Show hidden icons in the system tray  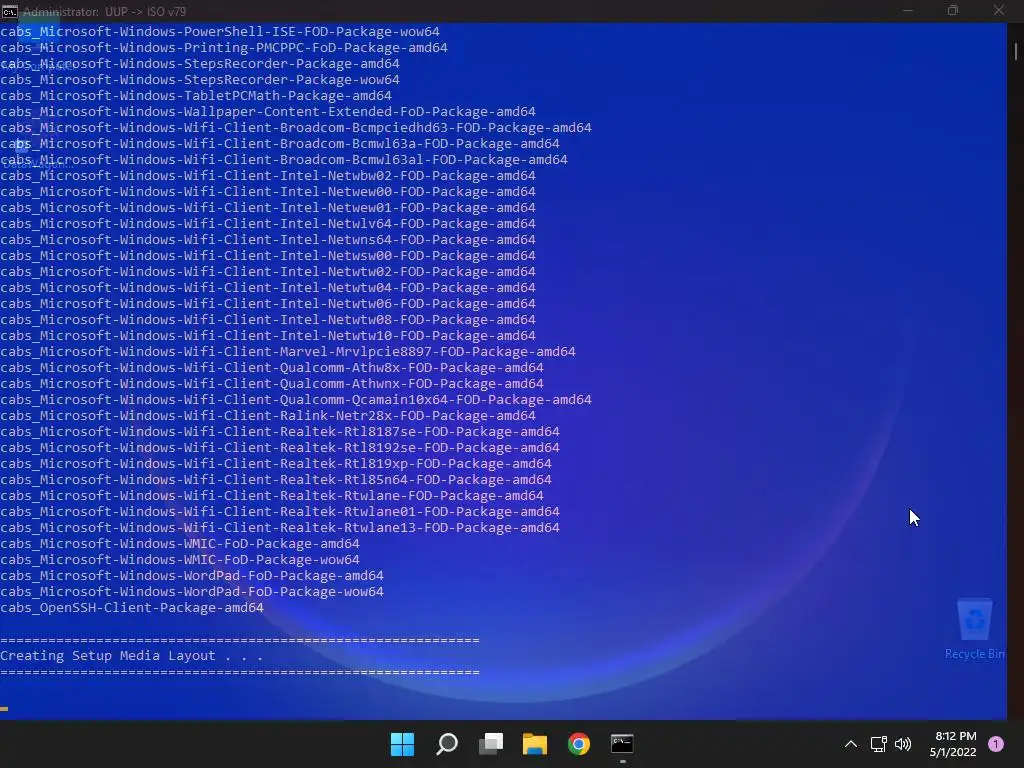[850, 744]
